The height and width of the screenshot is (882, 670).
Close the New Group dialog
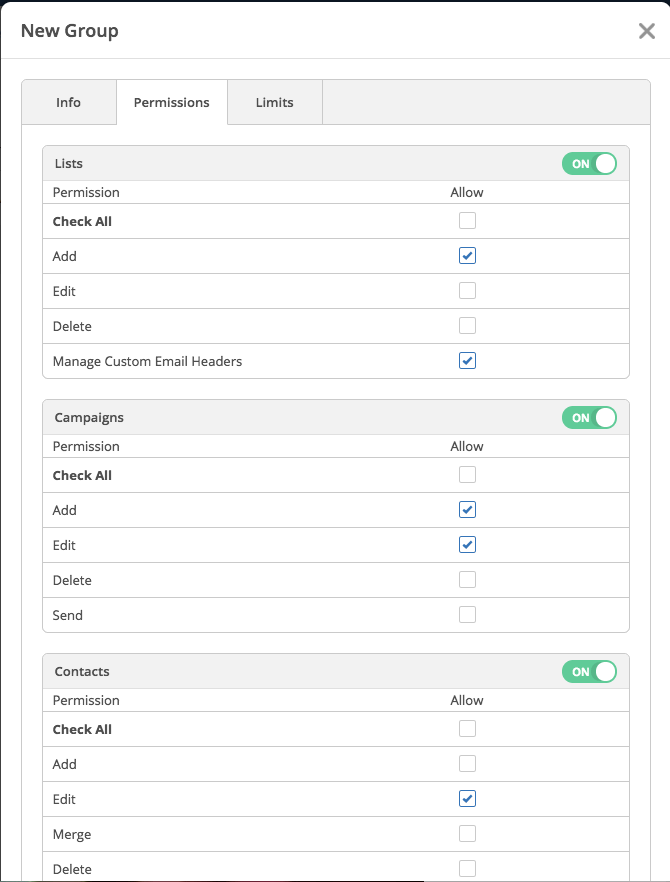(x=646, y=31)
